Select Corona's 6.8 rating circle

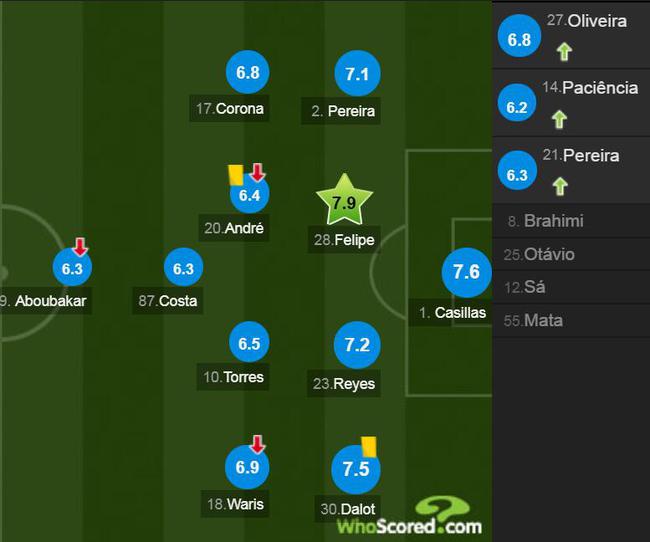coord(248,72)
